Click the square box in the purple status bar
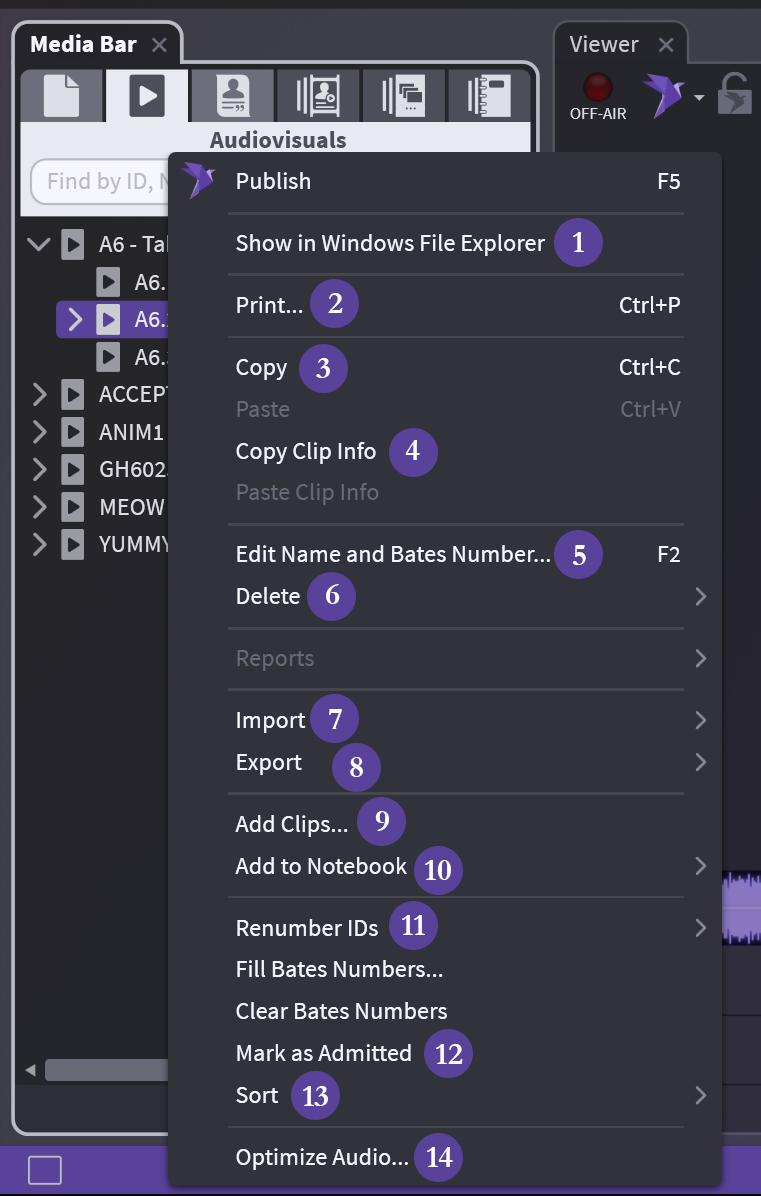Screen dimensions: 761x1196 pyautogui.click(x=45, y=1169)
